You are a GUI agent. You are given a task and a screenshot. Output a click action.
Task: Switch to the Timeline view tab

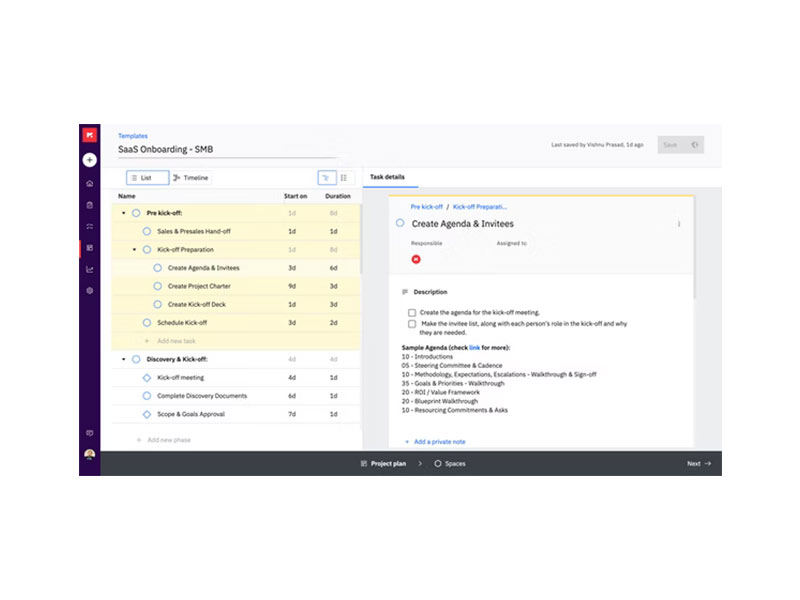coord(190,178)
